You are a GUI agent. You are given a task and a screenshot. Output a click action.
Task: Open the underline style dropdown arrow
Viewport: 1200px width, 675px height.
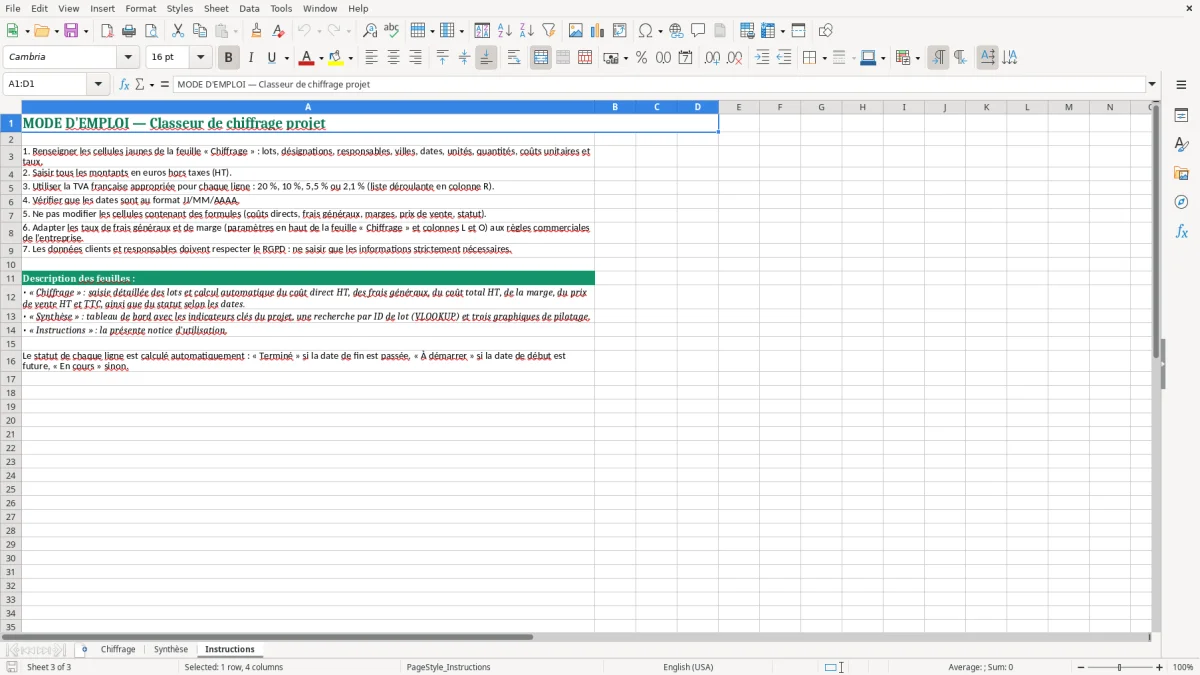click(x=286, y=58)
